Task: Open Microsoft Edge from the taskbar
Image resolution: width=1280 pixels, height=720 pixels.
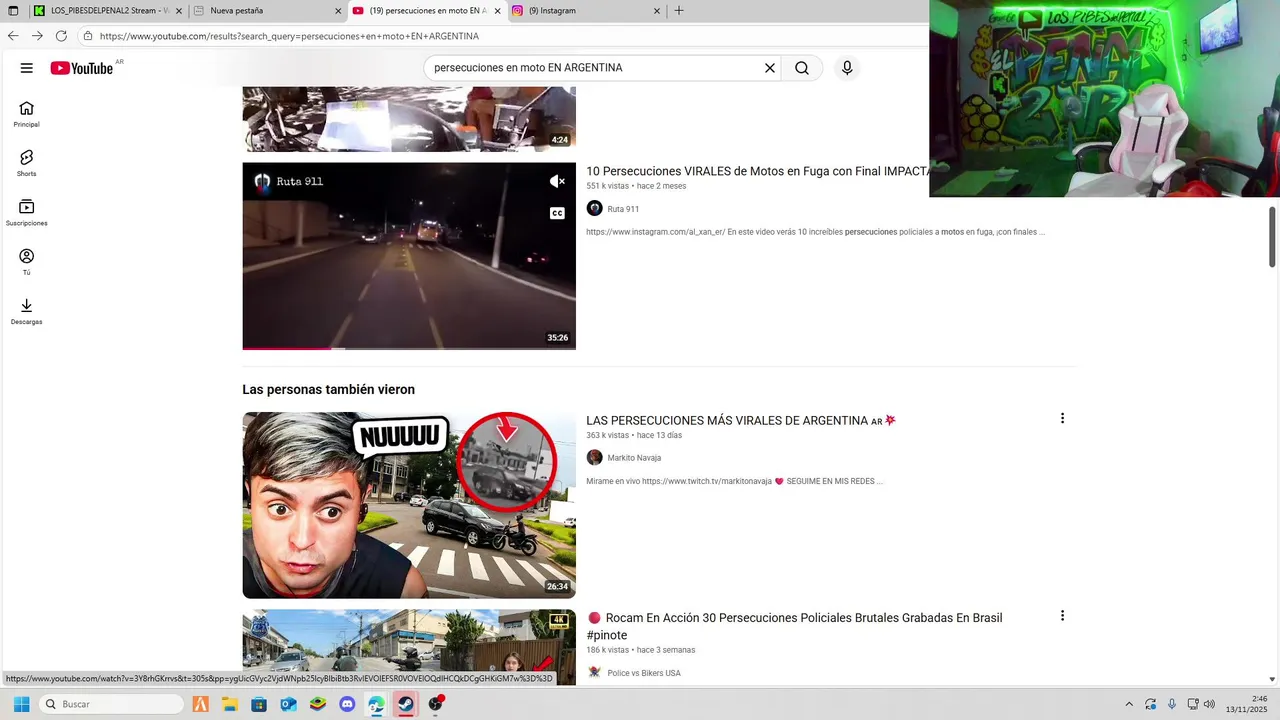Action: 376,704
